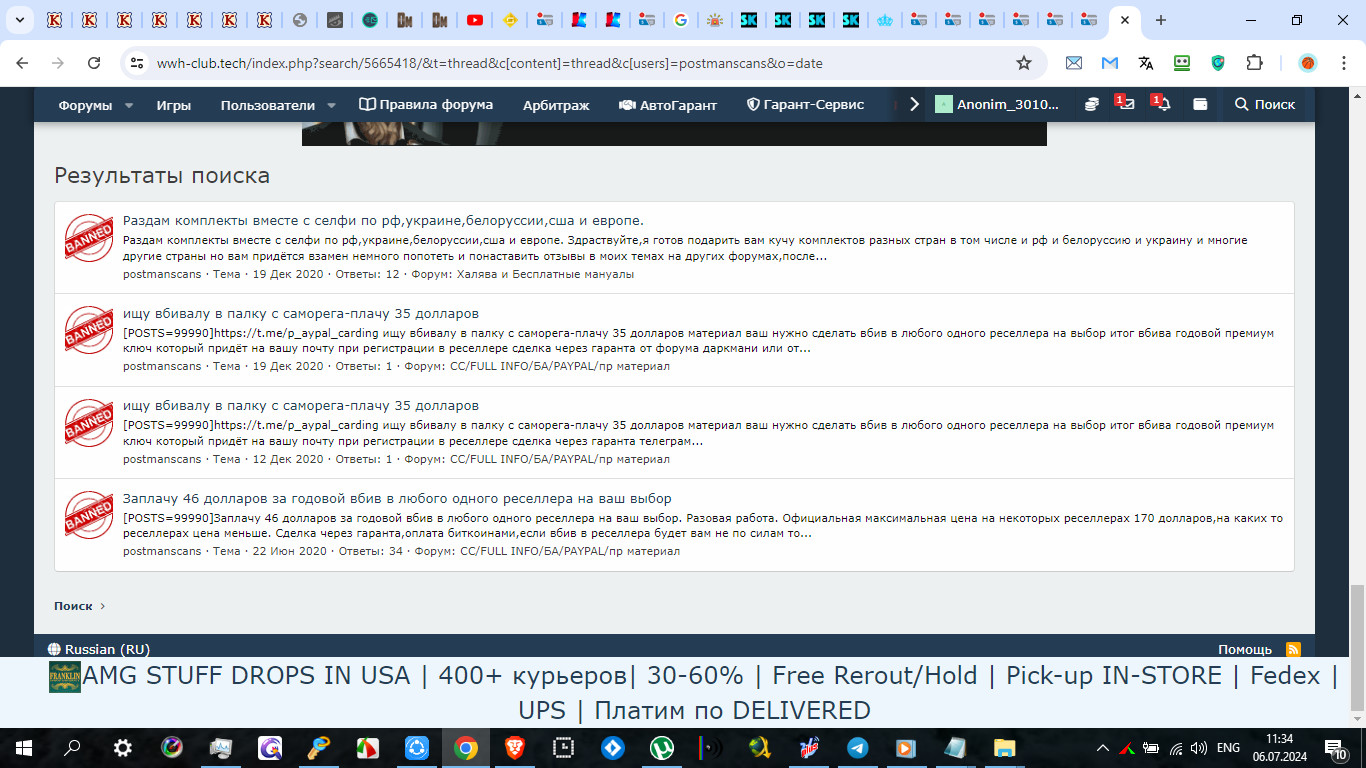
Task: Change language via Russian (RU) link
Action: click(98, 649)
